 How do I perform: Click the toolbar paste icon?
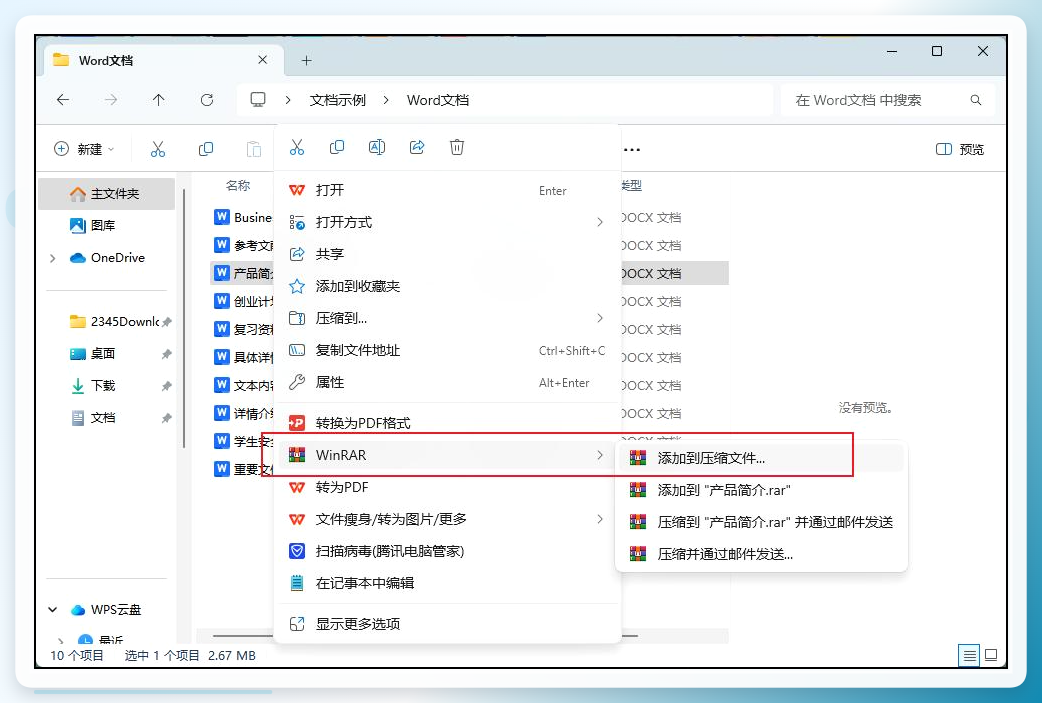point(254,149)
